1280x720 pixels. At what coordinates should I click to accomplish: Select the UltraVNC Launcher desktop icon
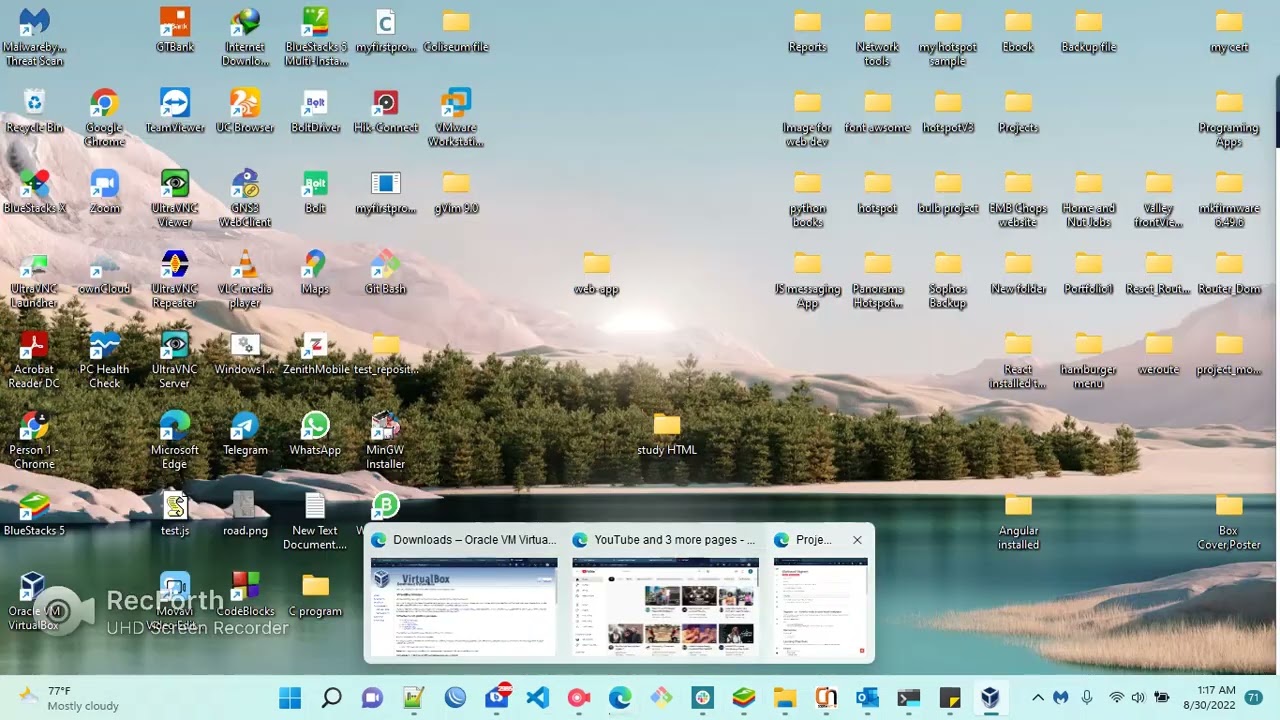click(34, 280)
